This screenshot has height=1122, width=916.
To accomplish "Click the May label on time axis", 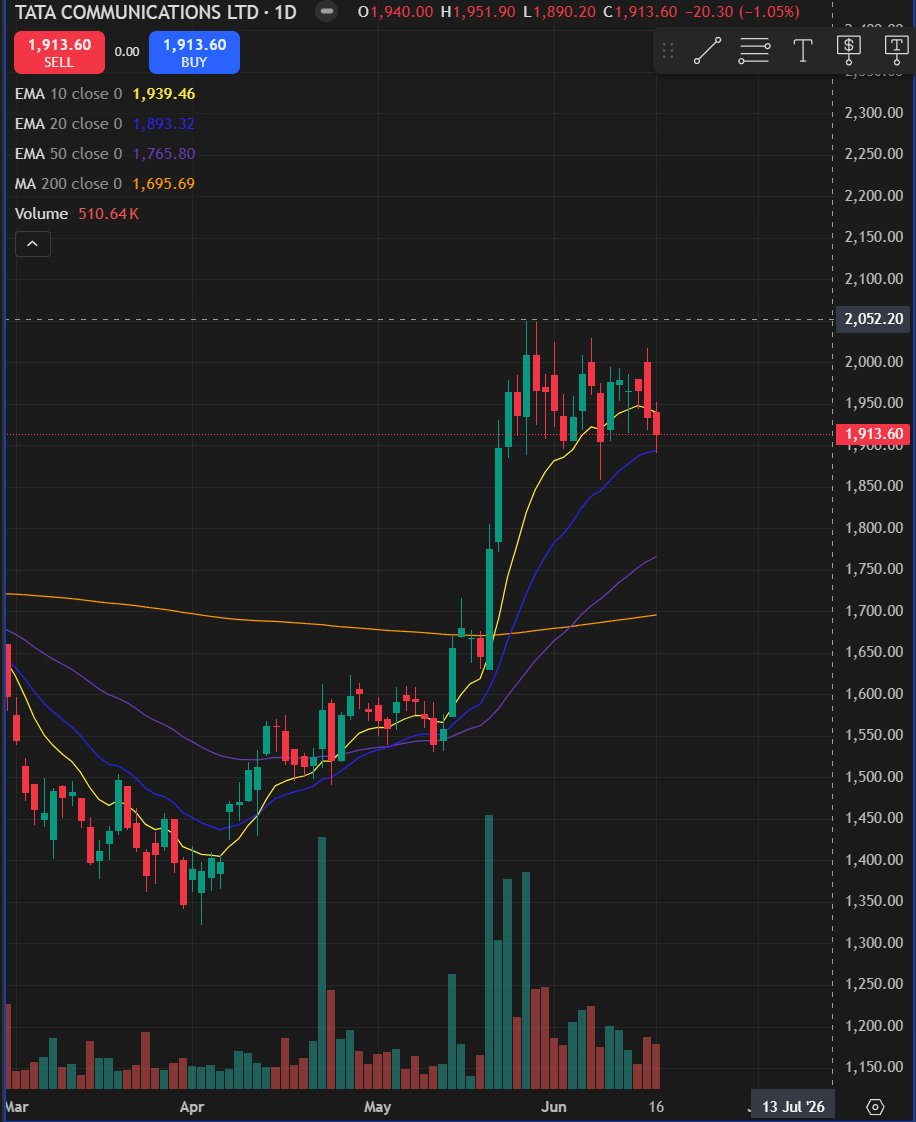I will pos(377,1106).
